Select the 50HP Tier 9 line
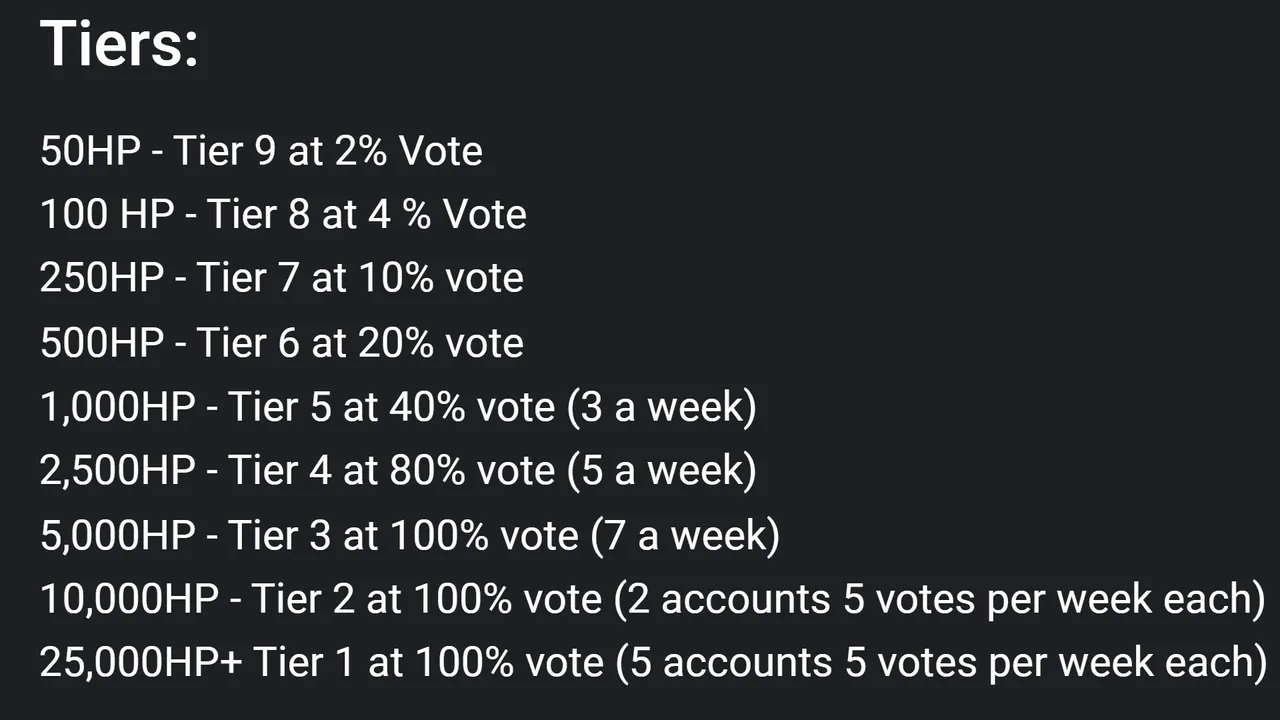The height and width of the screenshot is (720, 1280). tap(261, 151)
